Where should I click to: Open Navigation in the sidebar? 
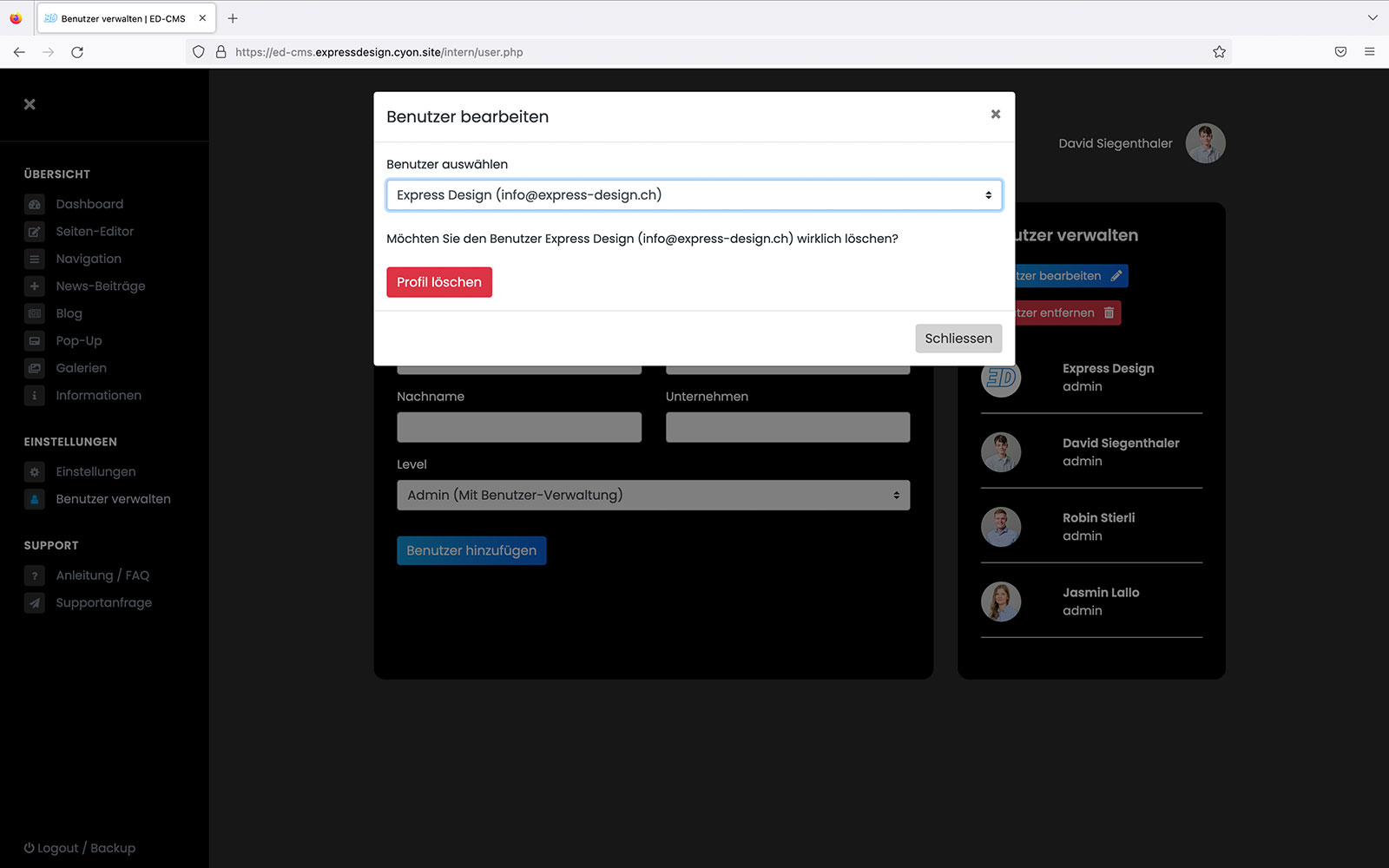tap(89, 259)
